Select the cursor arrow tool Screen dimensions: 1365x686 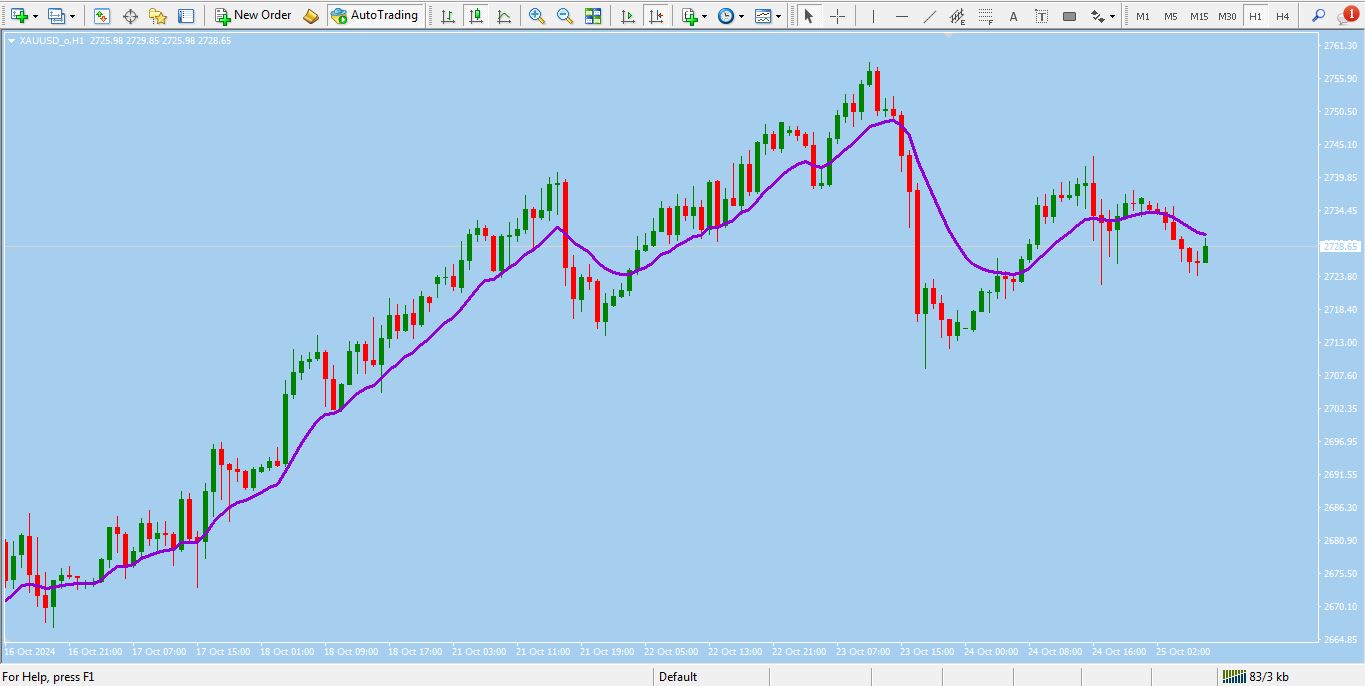[809, 16]
